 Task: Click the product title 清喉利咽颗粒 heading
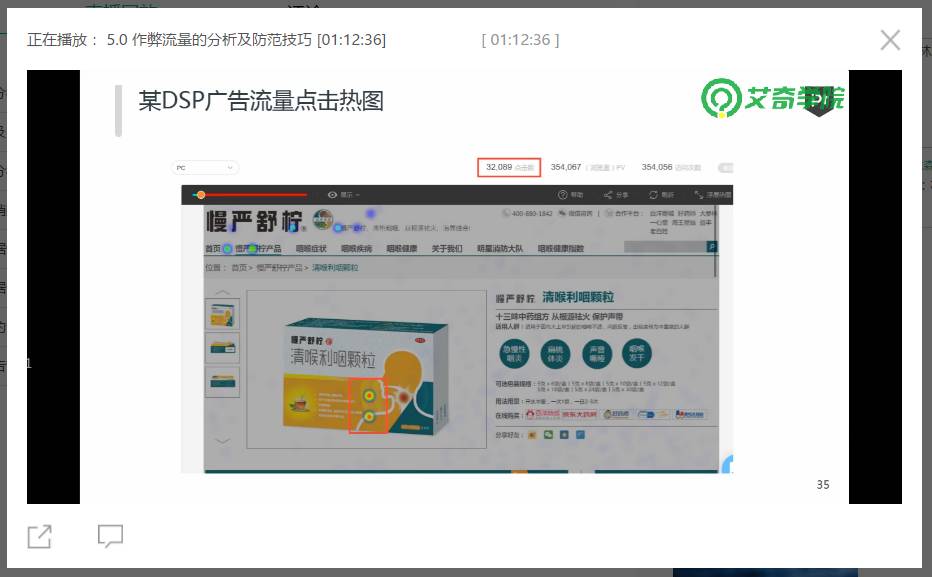click(578, 297)
